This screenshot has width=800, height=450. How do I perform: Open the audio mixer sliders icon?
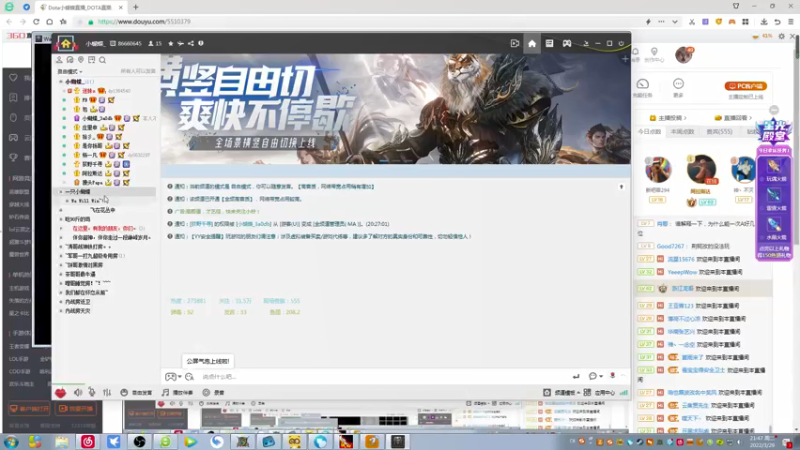[107, 392]
